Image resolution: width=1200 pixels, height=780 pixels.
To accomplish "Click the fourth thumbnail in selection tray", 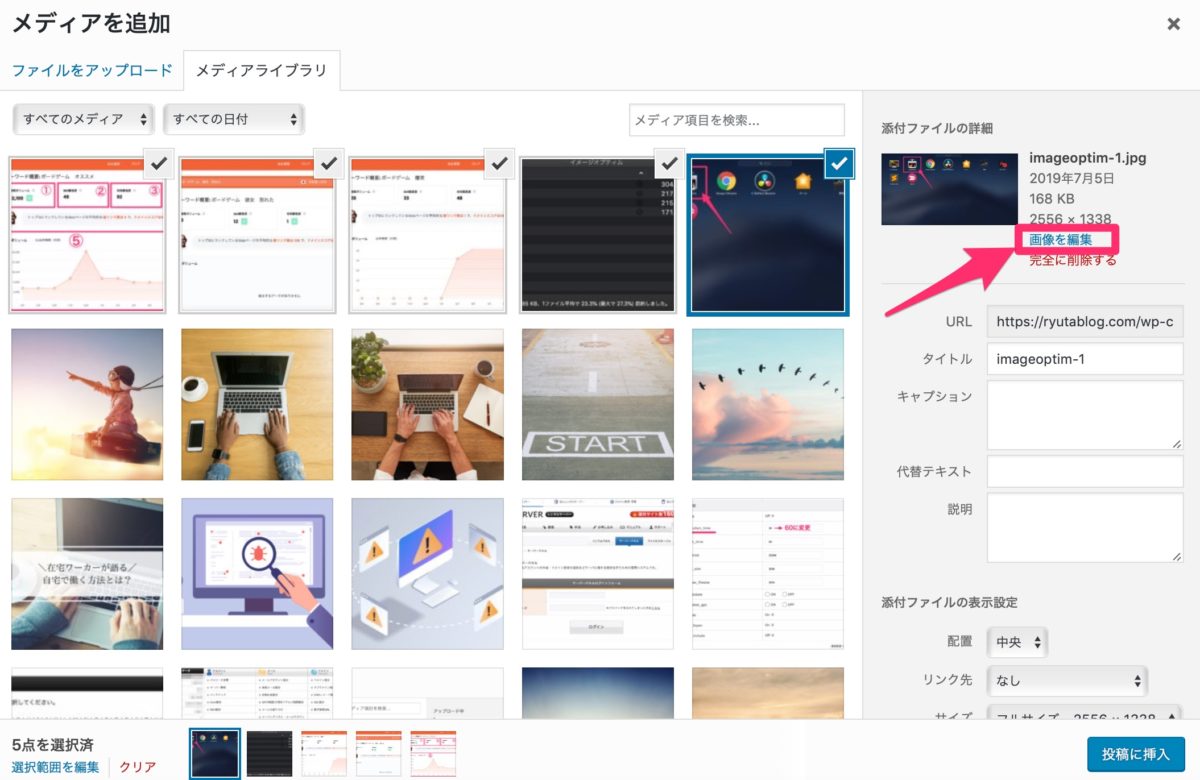I will 379,754.
